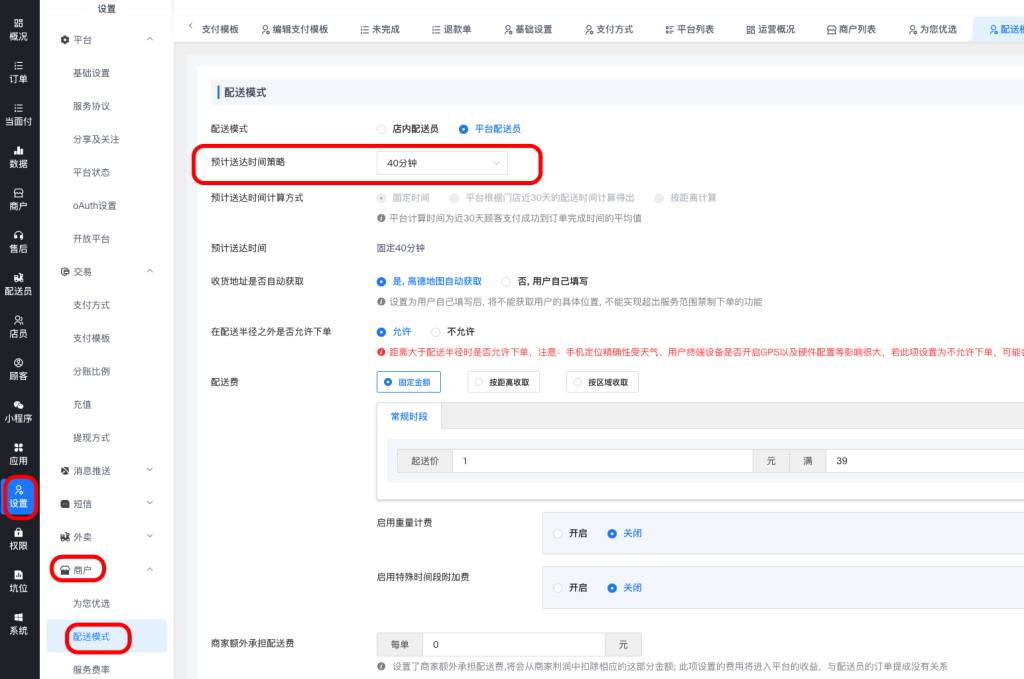Switch to the 运营概况 tab
Screen dimensions: 1024x679
(770, 29)
